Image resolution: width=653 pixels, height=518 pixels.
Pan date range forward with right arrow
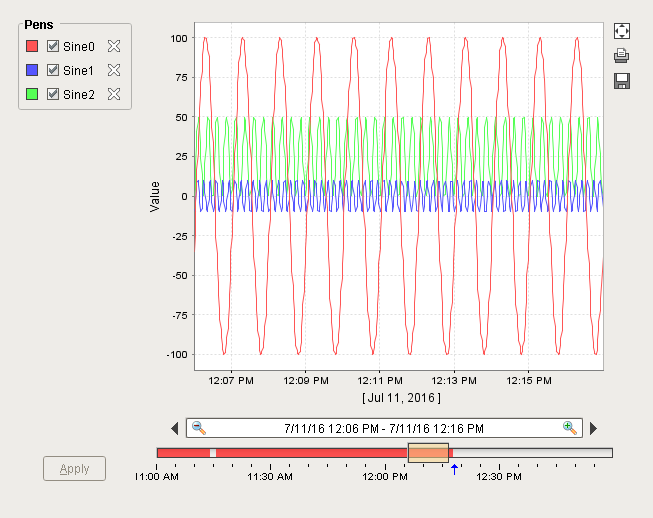(593, 429)
